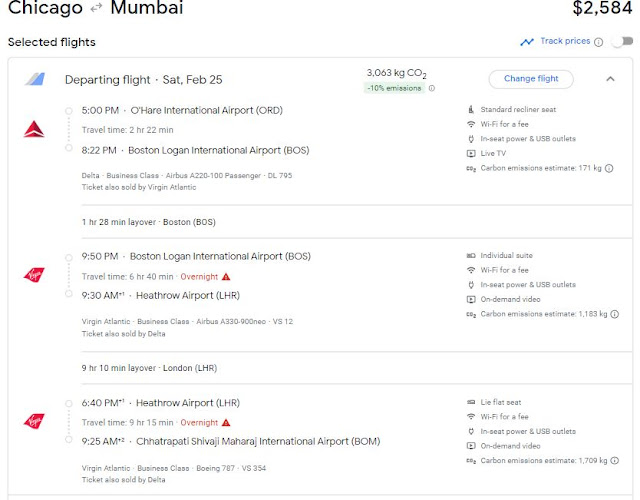Click the round-trip arrows between Chicago and Mumbai
This screenshot has height=500, width=640.
pos(96,7)
